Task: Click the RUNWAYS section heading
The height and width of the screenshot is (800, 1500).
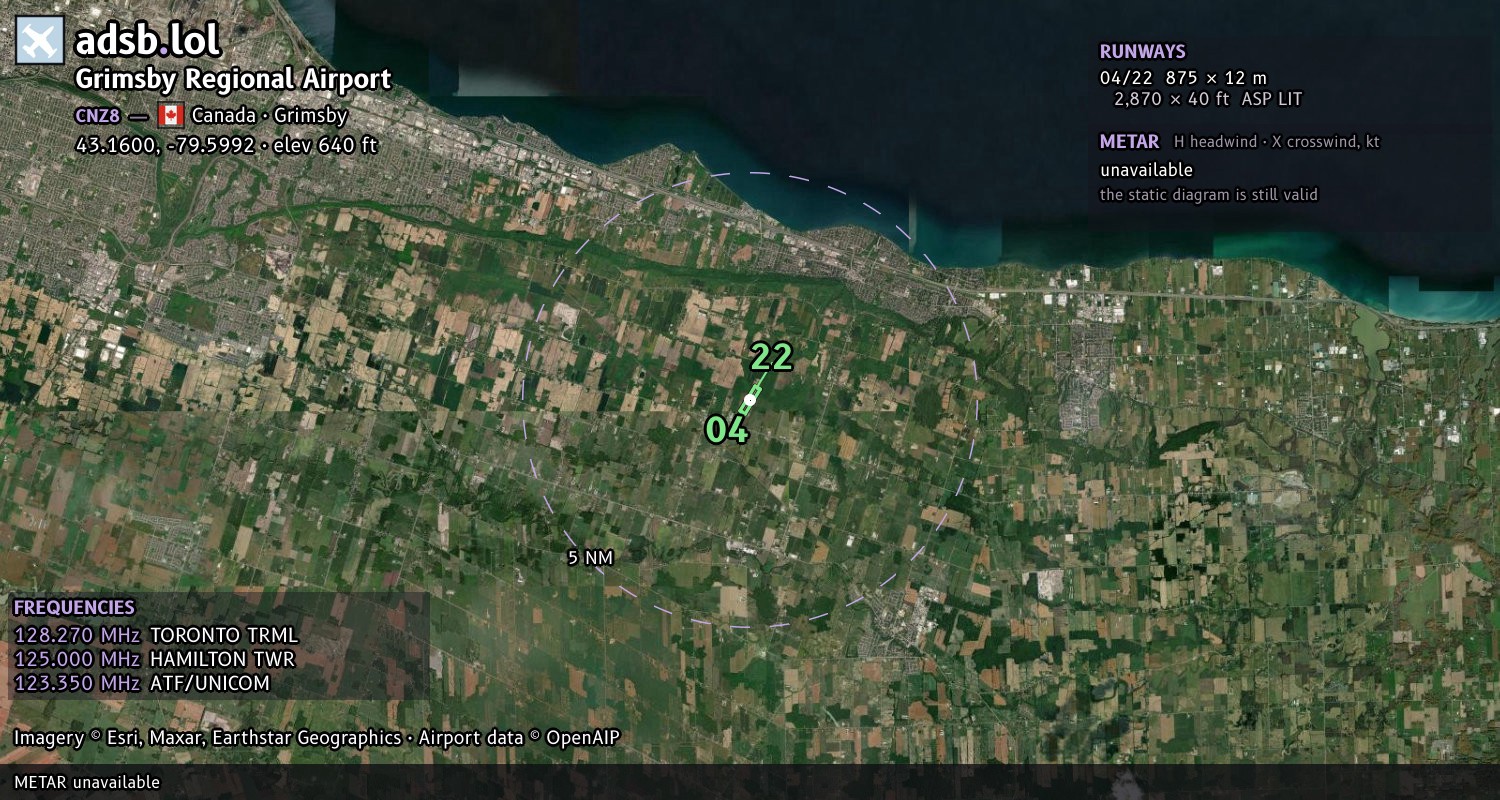Action: point(1143,52)
